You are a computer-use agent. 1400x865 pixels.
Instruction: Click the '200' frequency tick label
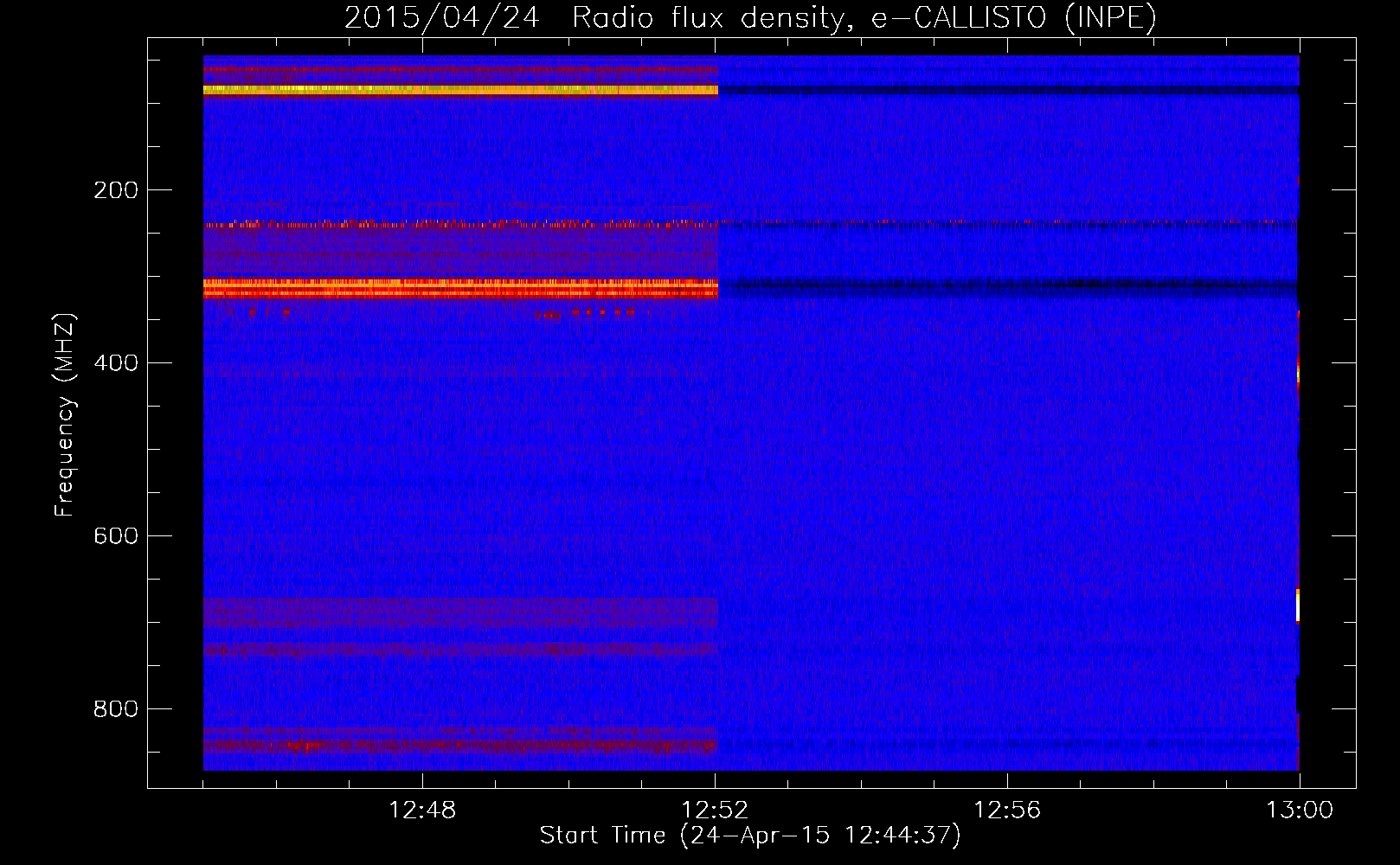pyautogui.click(x=116, y=190)
